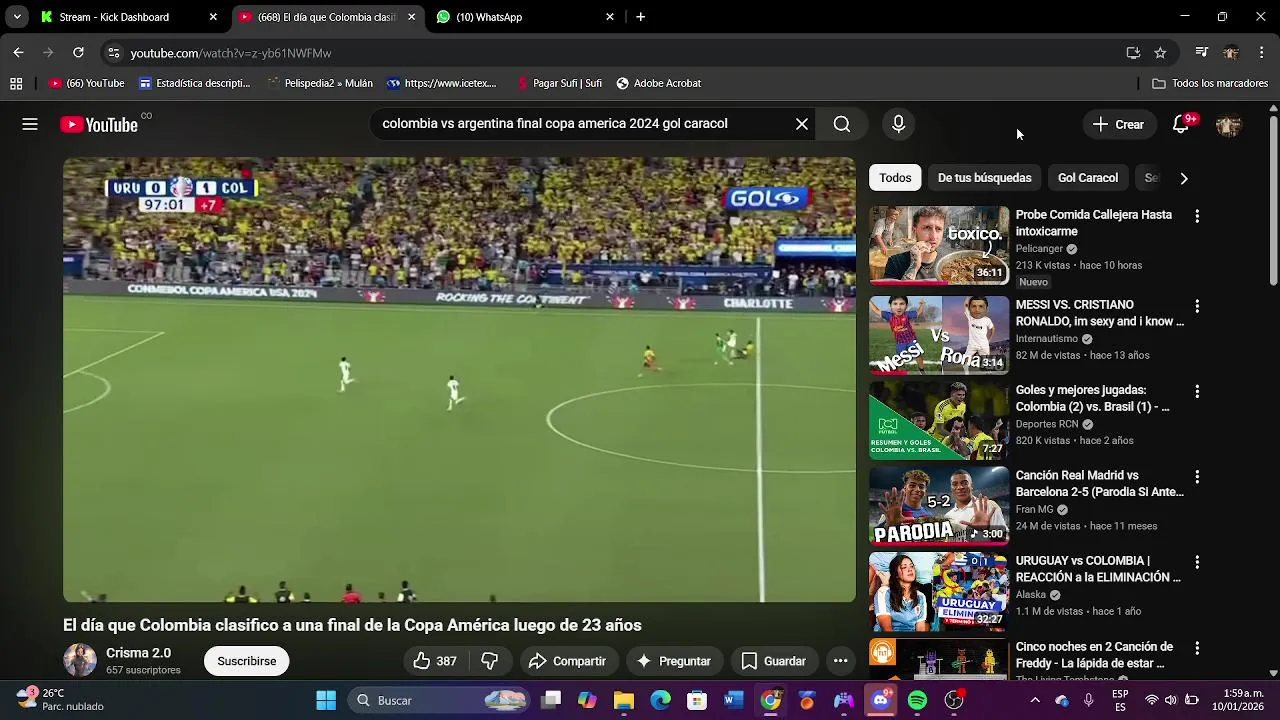
Task: Open the tab search dropdown arrow
Action: [17, 17]
